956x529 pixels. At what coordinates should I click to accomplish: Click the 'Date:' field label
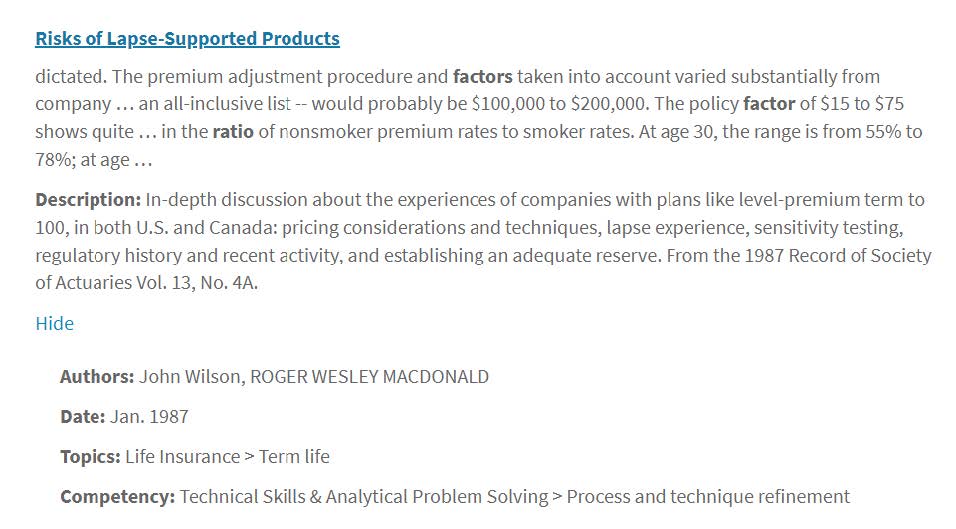82,417
